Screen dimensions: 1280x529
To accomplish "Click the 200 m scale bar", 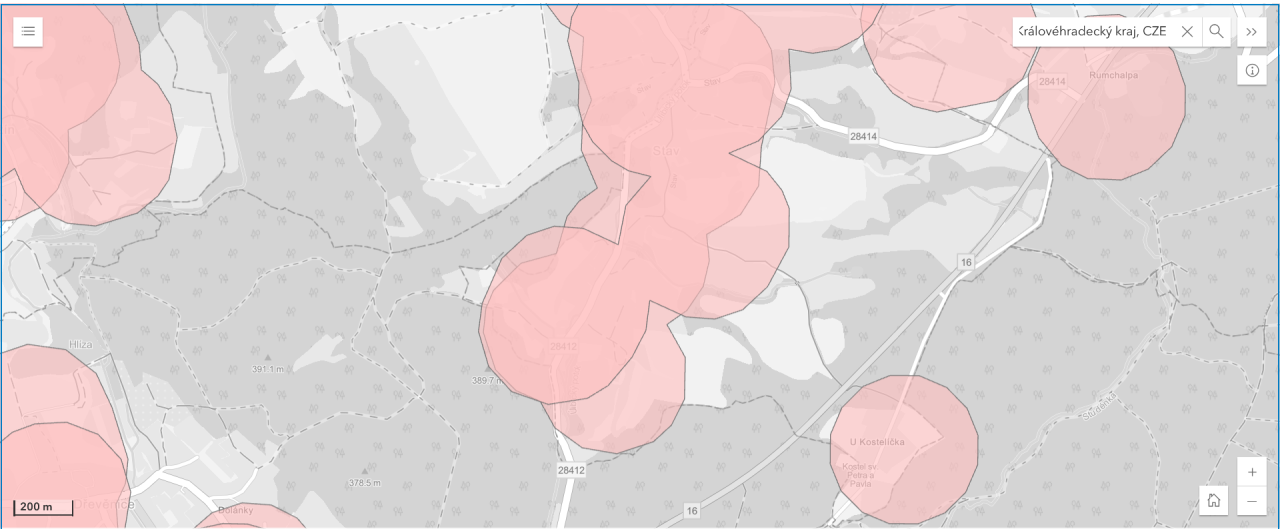I will 43,507.
